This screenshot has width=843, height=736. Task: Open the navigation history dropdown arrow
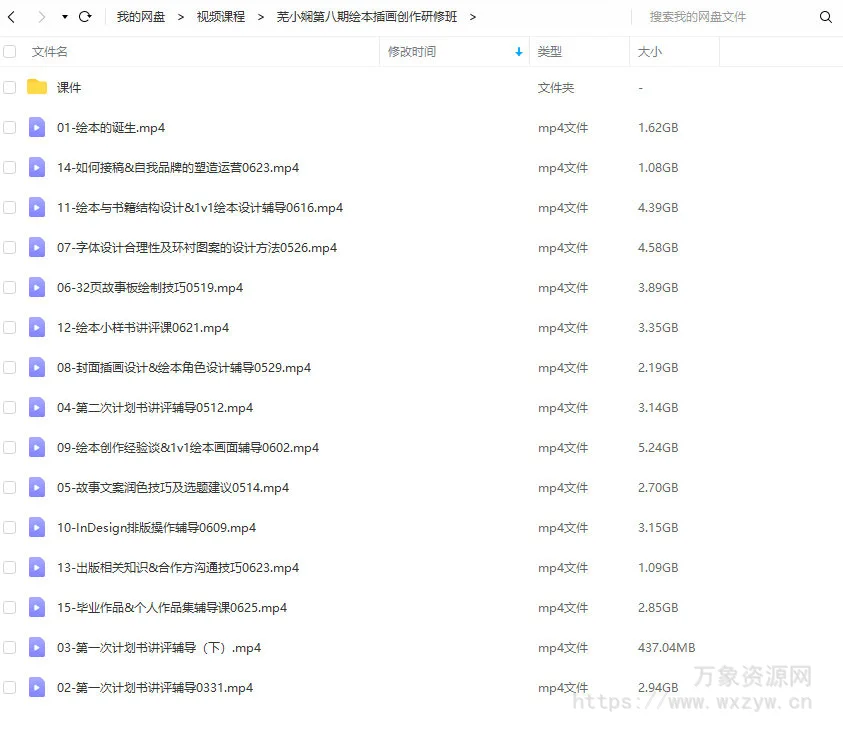point(65,17)
